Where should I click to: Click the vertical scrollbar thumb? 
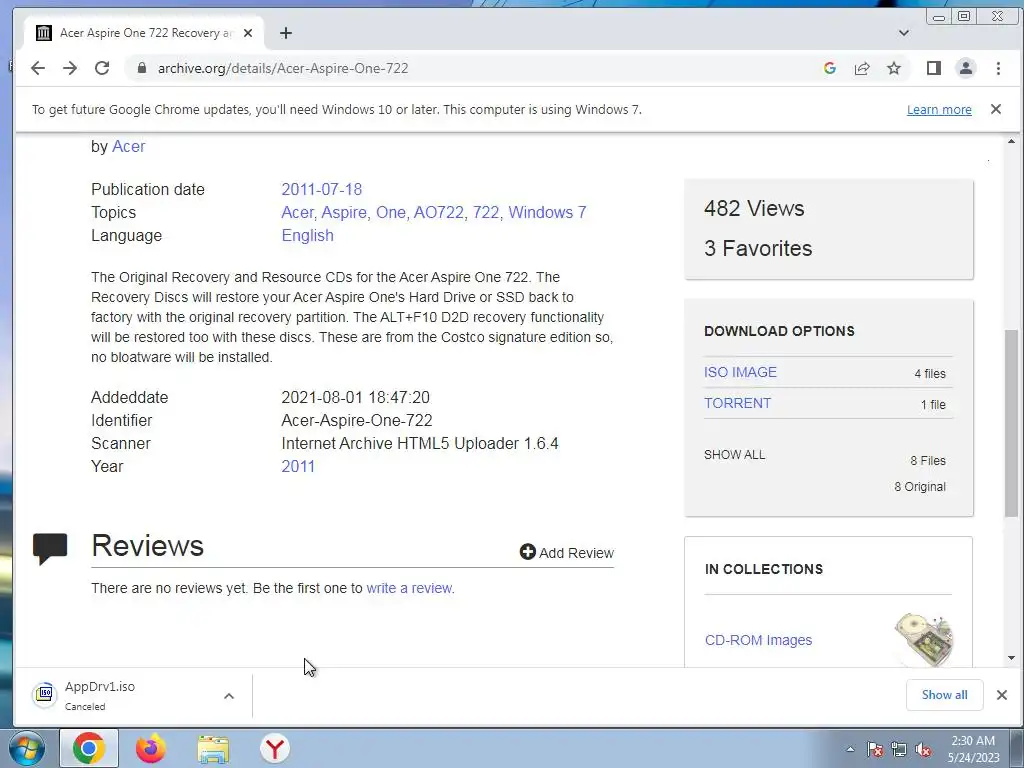coord(1011,423)
